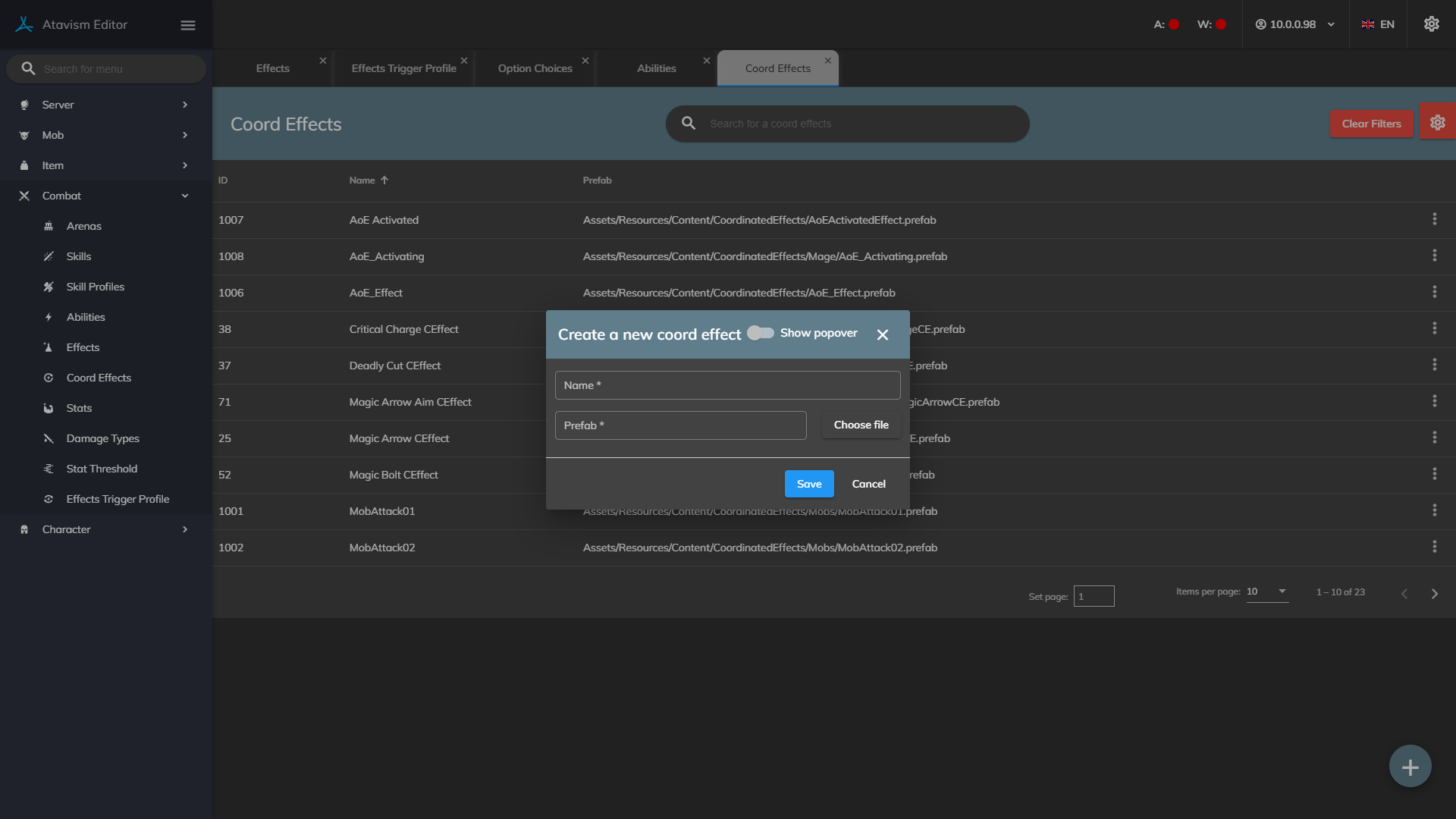Go to next page of results
This screenshot has height=819, width=1456.
click(x=1434, y=594)
